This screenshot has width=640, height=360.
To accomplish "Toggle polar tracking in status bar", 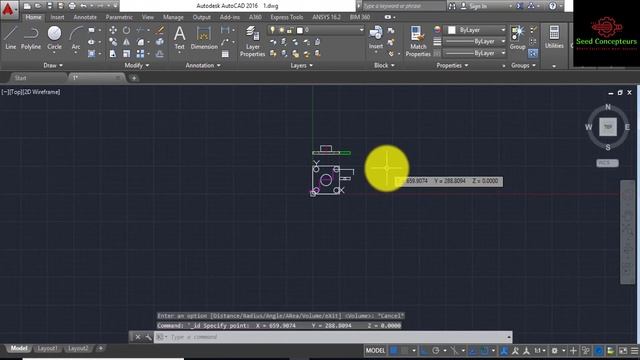I will pyautogui.click(x=436, y=351).
